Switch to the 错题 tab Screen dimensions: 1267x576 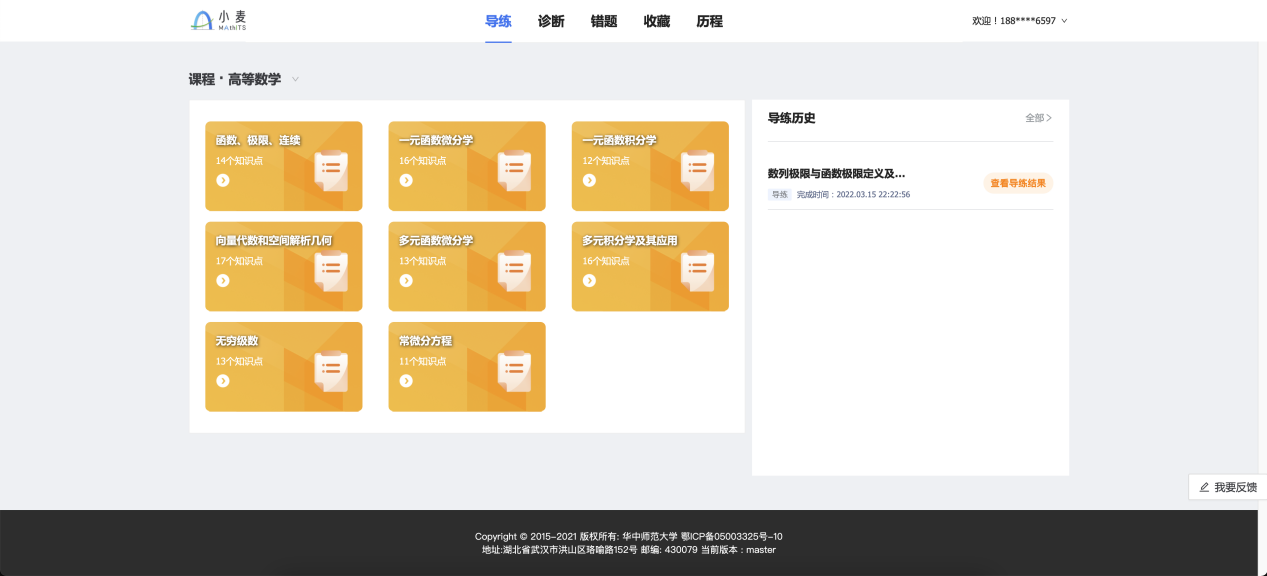click(604, 21)
